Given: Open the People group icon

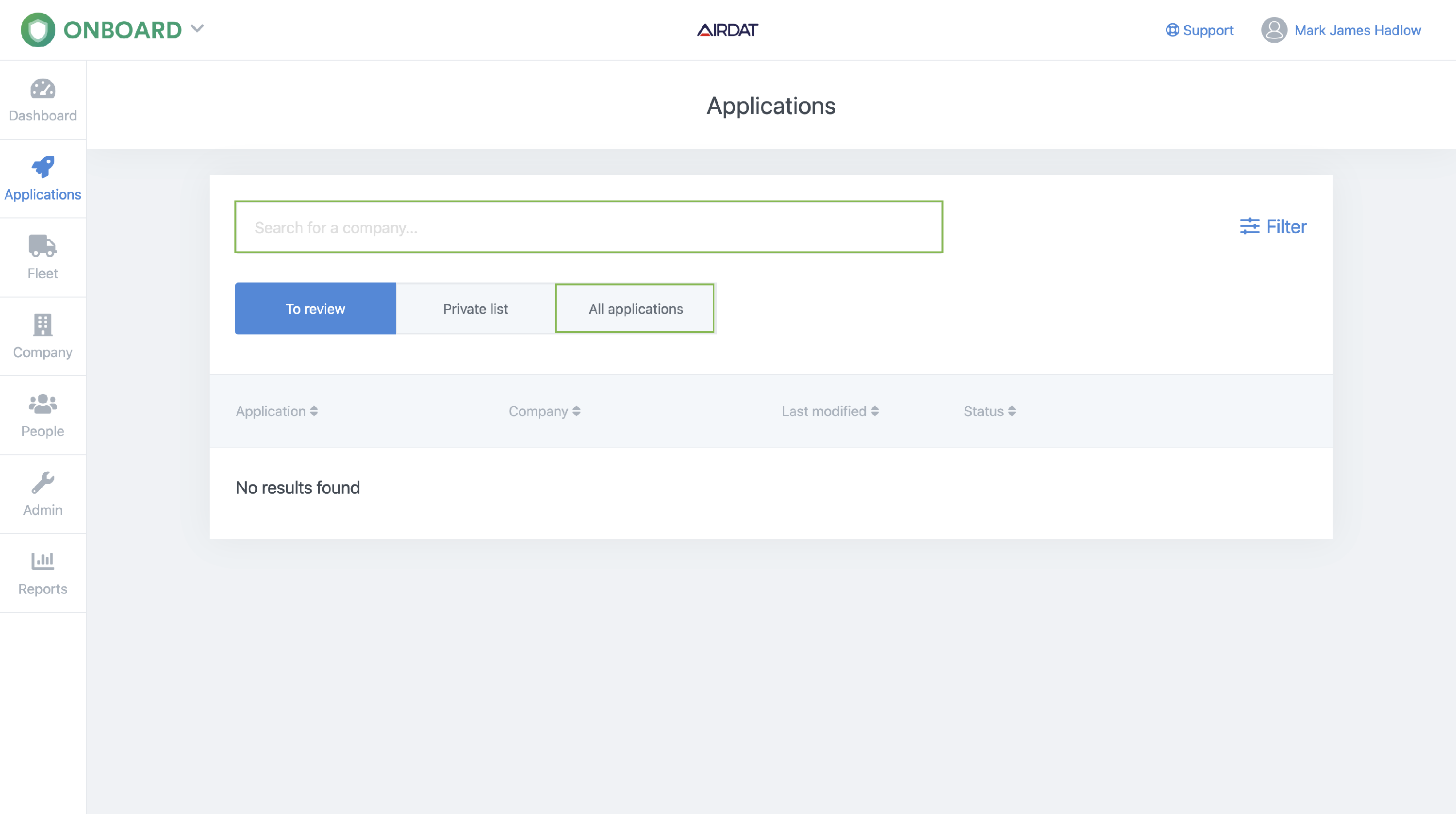Looking at the screenshot, I should [42, 404].
